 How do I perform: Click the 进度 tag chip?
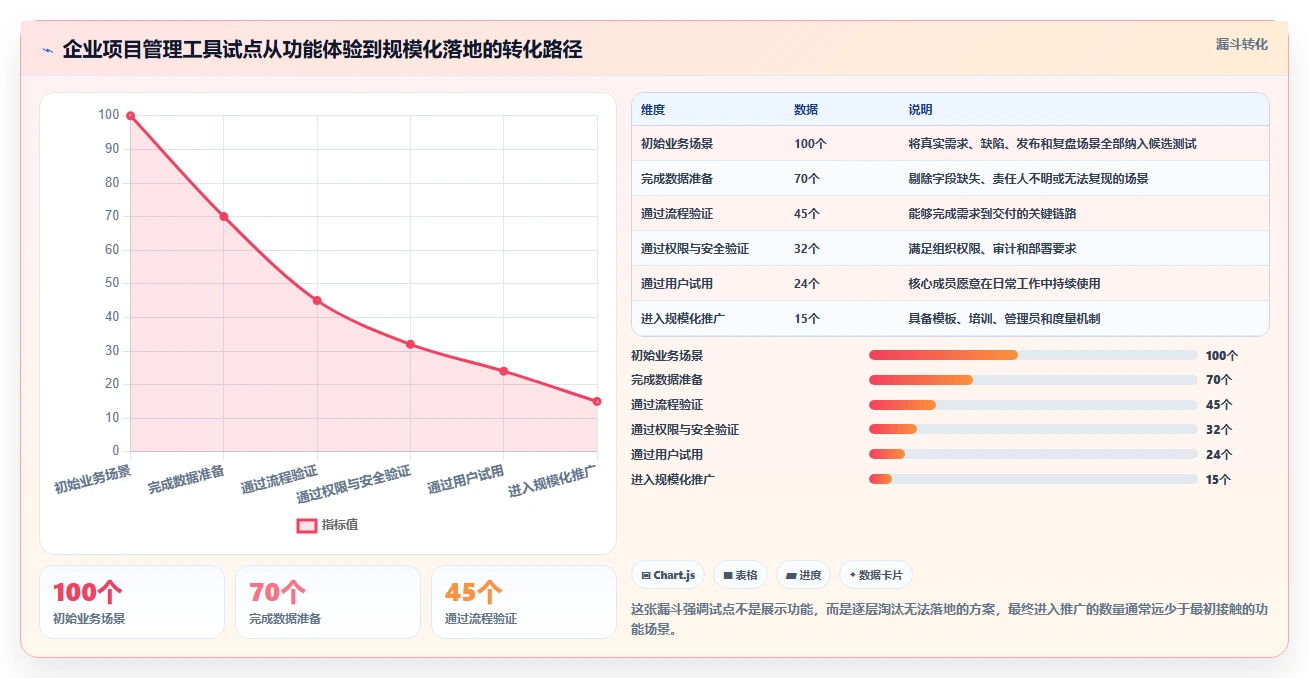[x=804, y=575]
